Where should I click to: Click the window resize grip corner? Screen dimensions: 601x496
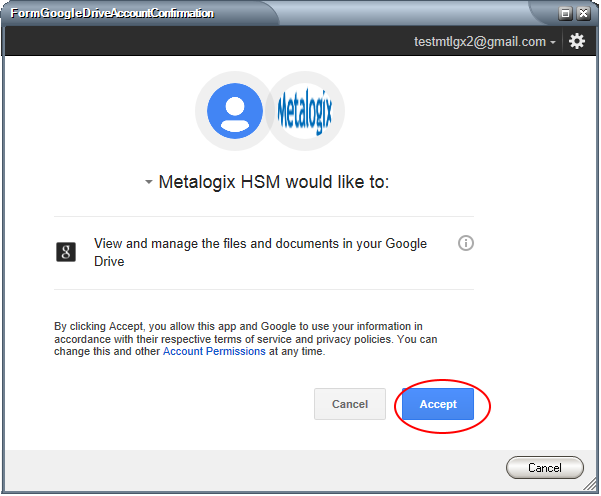click(x=590, y=486)
